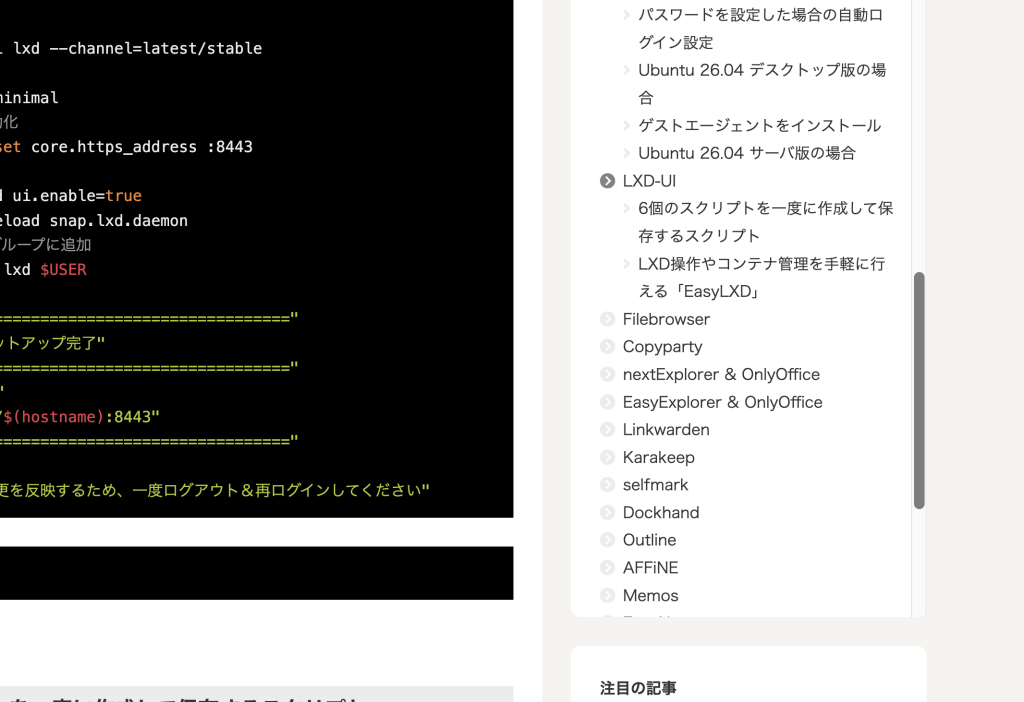This screenshot has width=1024, height=702.
Task: Click the 注目の記事 heading
Action: [638, 688]
